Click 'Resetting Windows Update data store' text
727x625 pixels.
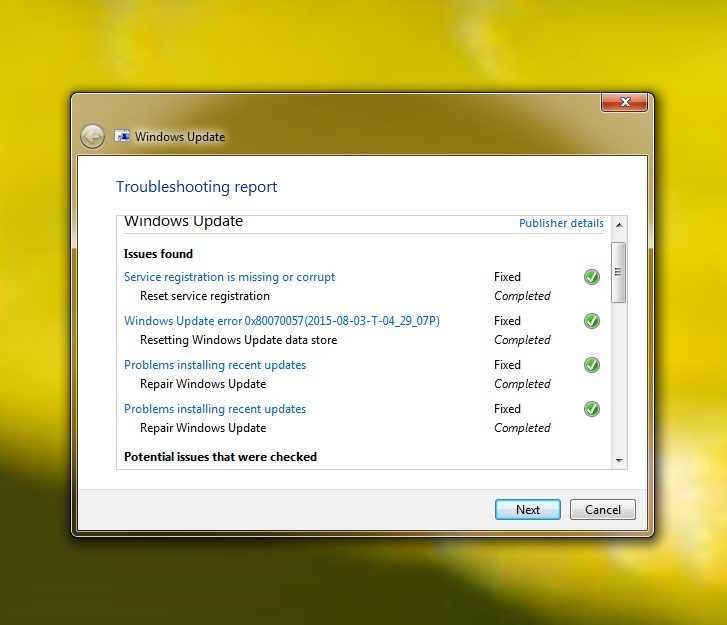[x=238, y=340]
